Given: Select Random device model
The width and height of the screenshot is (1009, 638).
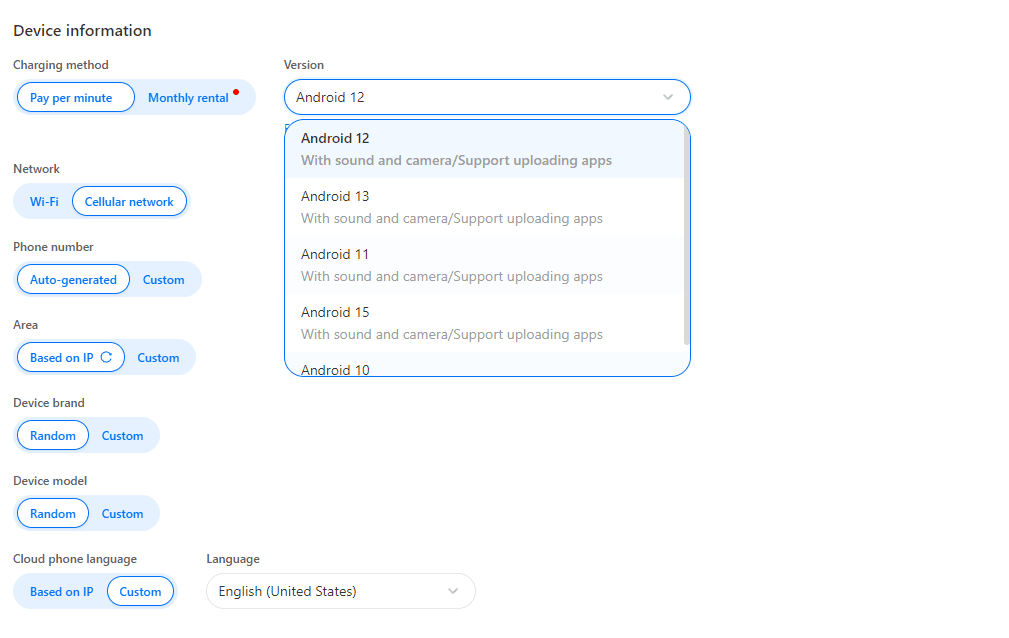Looking at the screenshot, I should click(52, 513).
